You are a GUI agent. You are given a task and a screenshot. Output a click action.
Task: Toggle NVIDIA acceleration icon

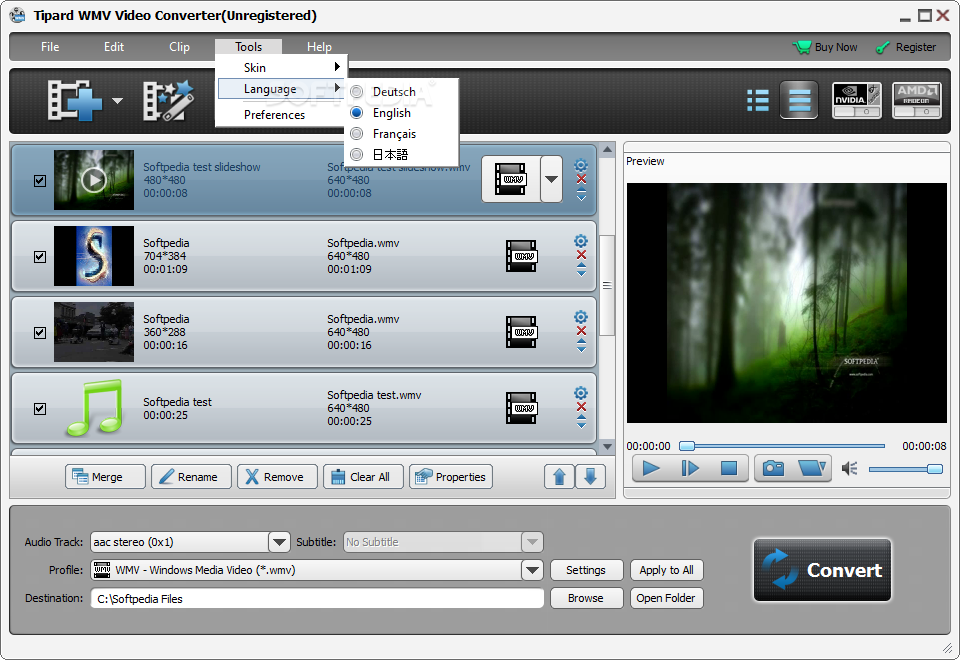point(857,100)
